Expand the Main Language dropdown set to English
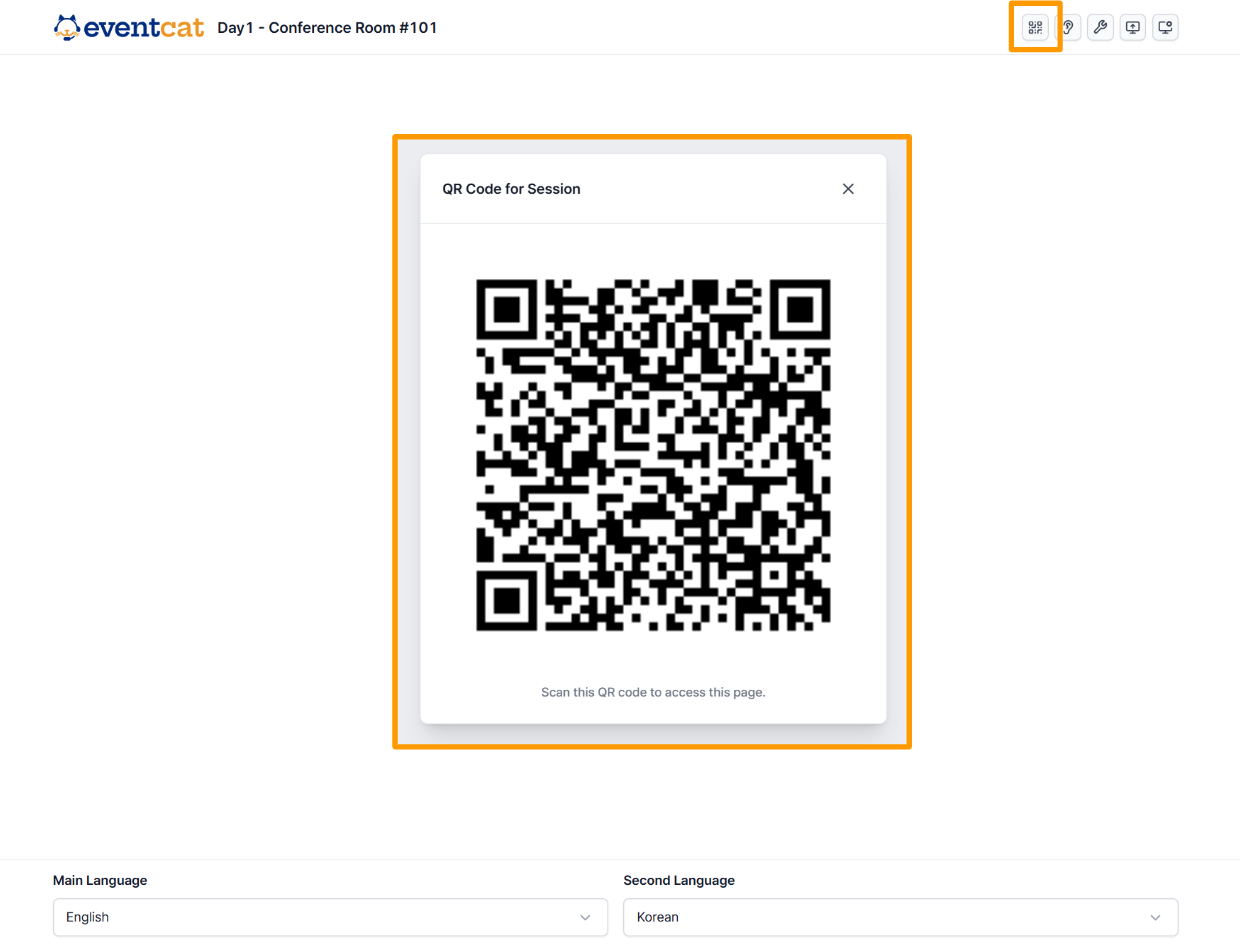Screen dimensions: 1240x952 tap(330, 917)
